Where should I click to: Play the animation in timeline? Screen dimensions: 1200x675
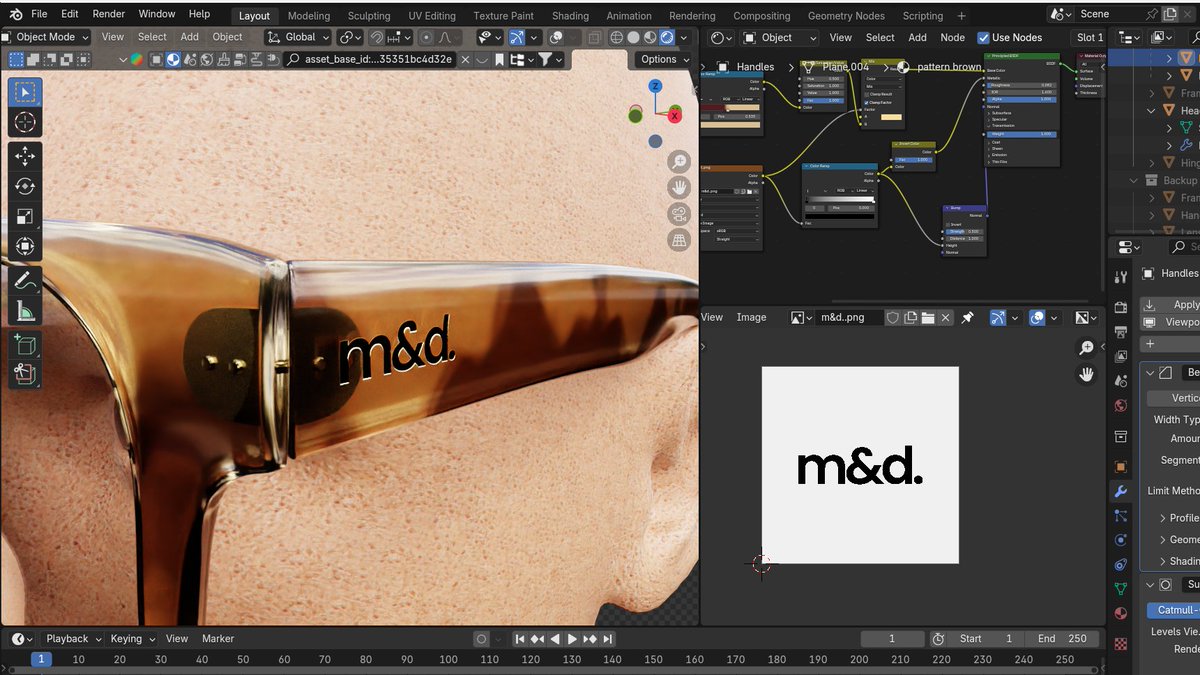click(572, 639)
